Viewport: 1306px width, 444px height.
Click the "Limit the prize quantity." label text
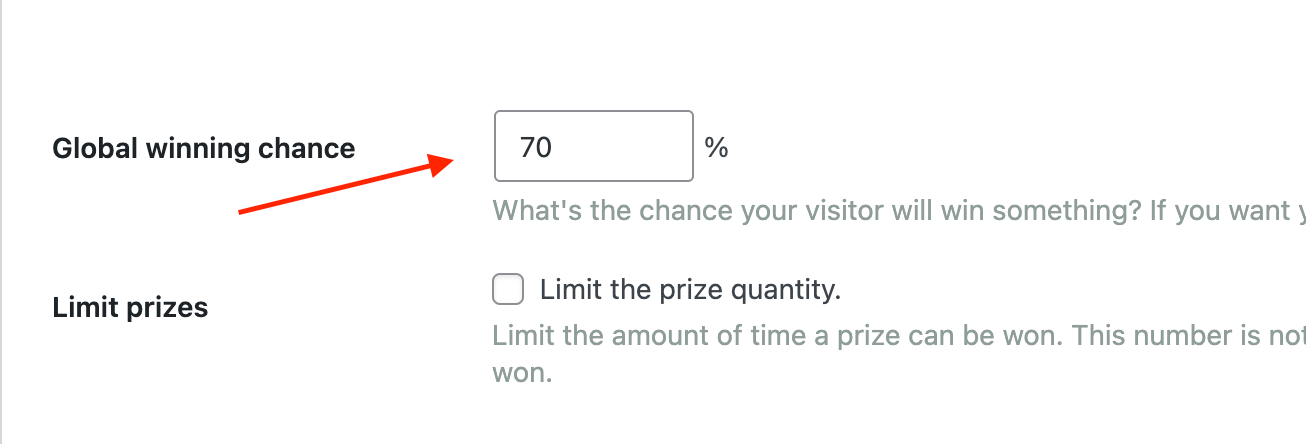(690, 291)
